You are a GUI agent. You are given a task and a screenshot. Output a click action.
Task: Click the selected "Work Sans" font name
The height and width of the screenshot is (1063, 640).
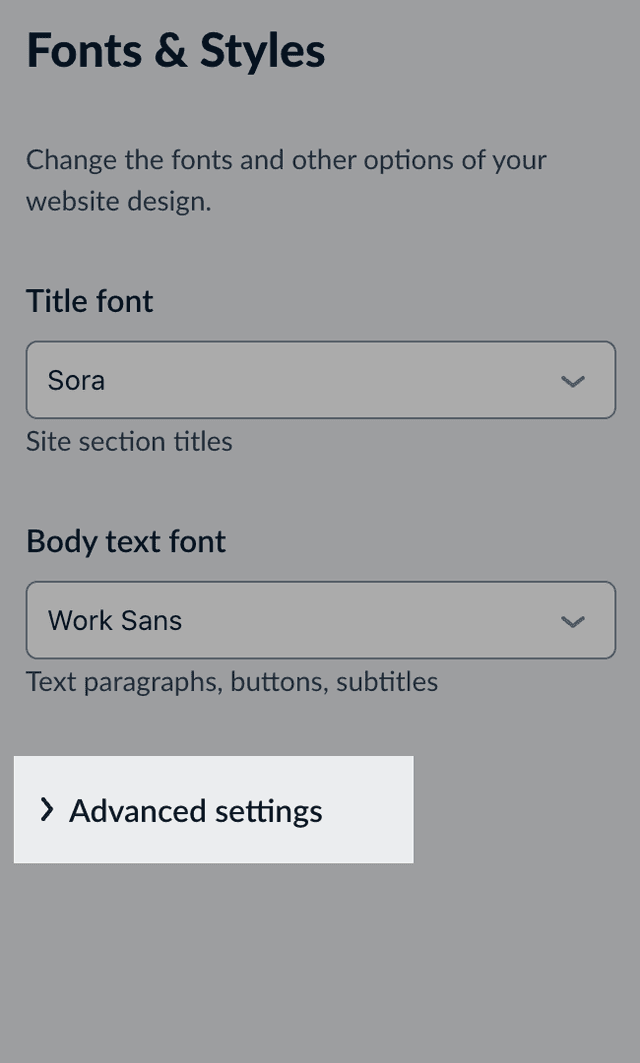(115, 620)
